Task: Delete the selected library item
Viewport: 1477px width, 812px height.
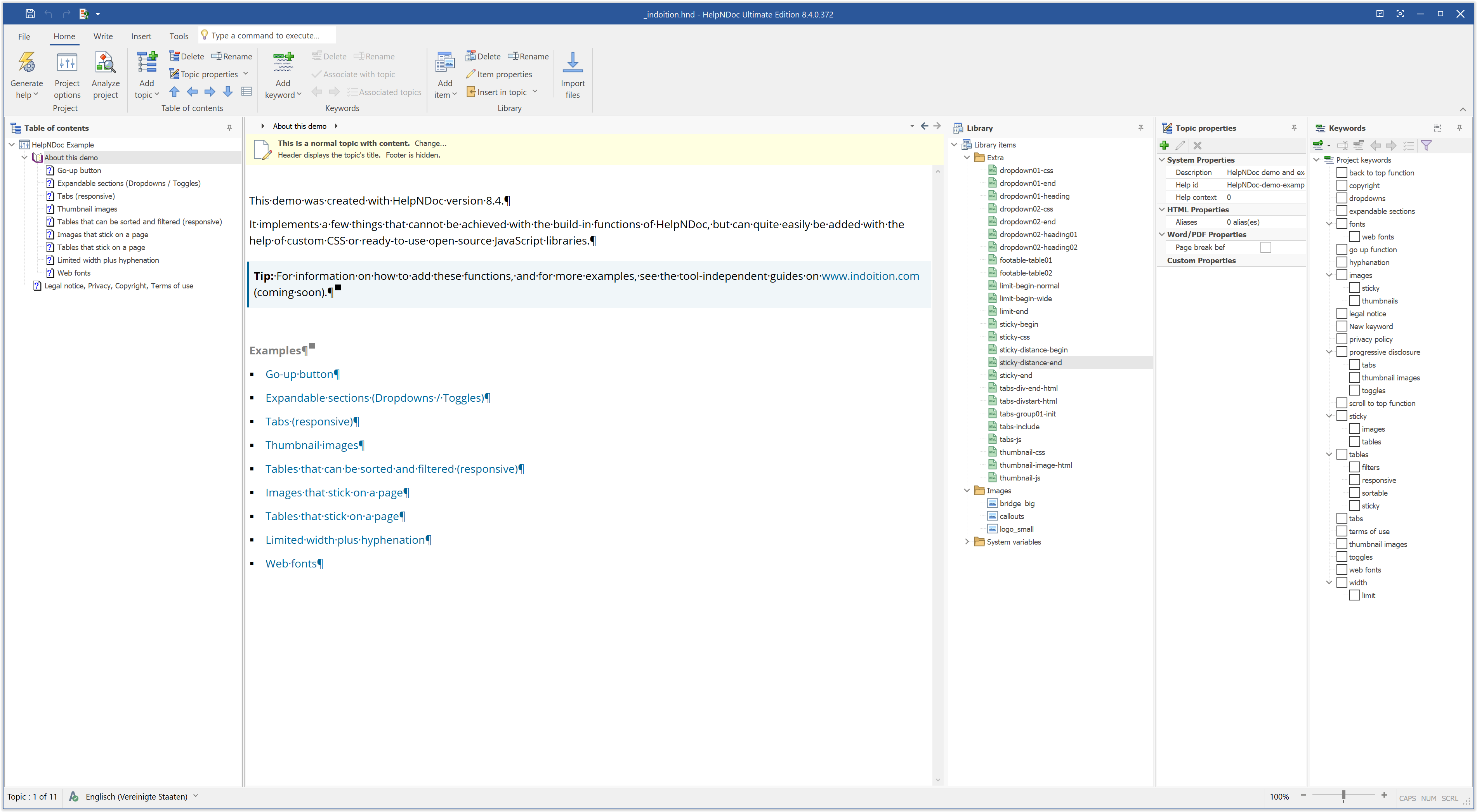Action: tap(483, 56)
